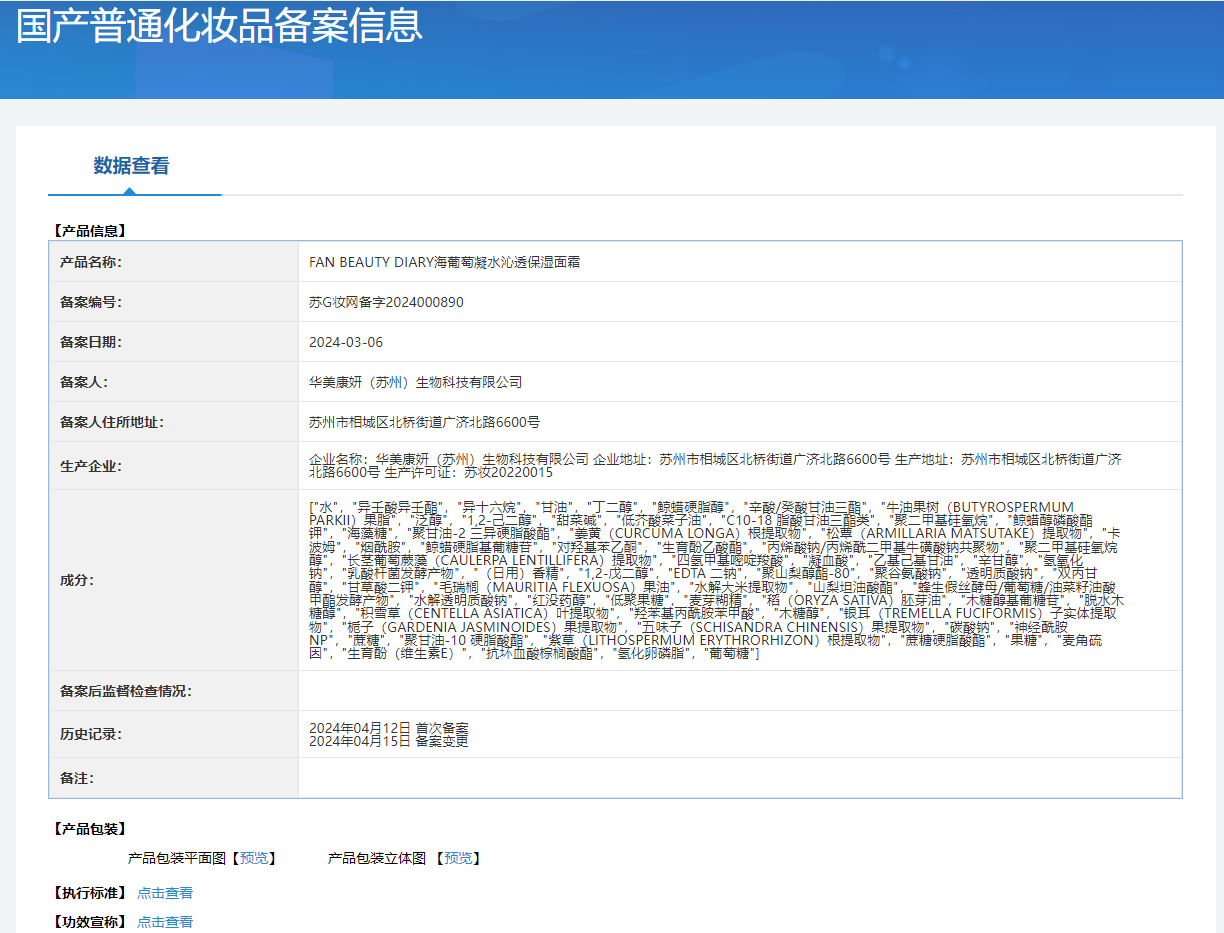The height and width of the screenshot is (933, 1224).
Task: Click the 备案后监督检查情况 row label
Action: (x=125, y=691)
